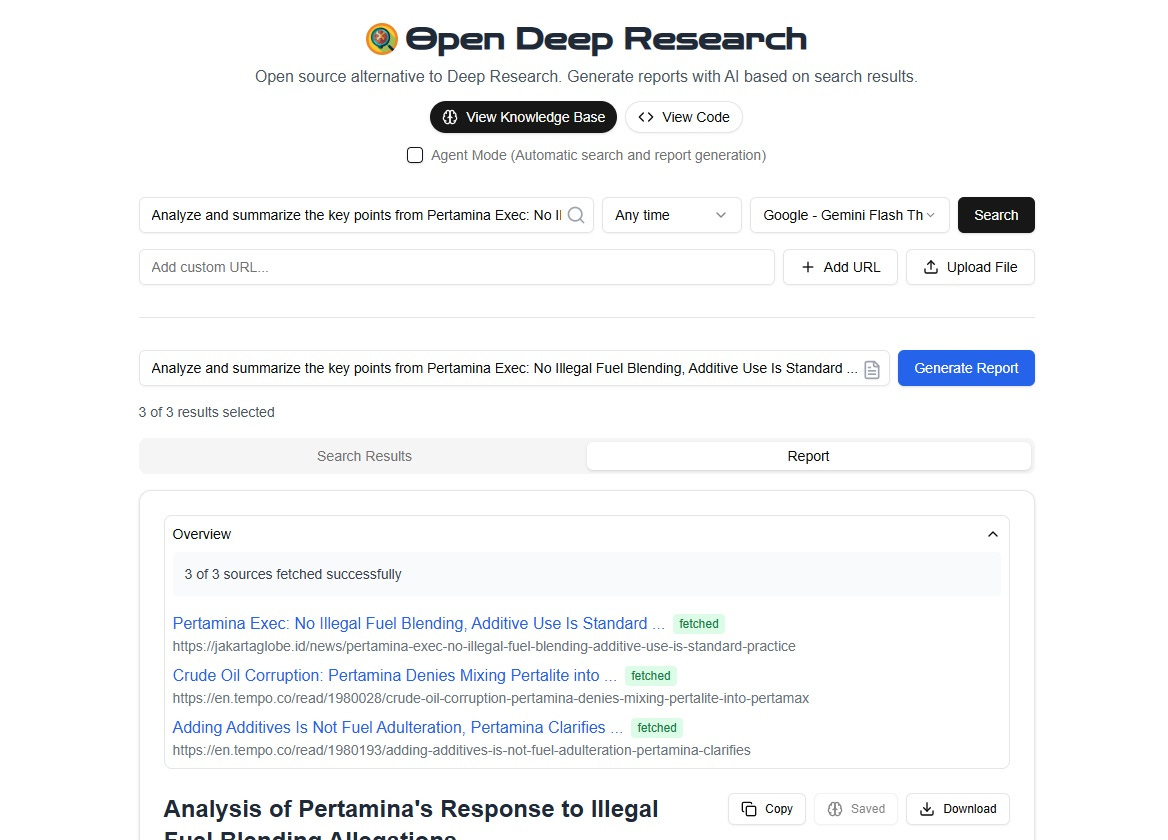Screen dimensions: 1168x840
Task: Open the Google - Gemini Flash model dropdown
Action: click(849, 215)
